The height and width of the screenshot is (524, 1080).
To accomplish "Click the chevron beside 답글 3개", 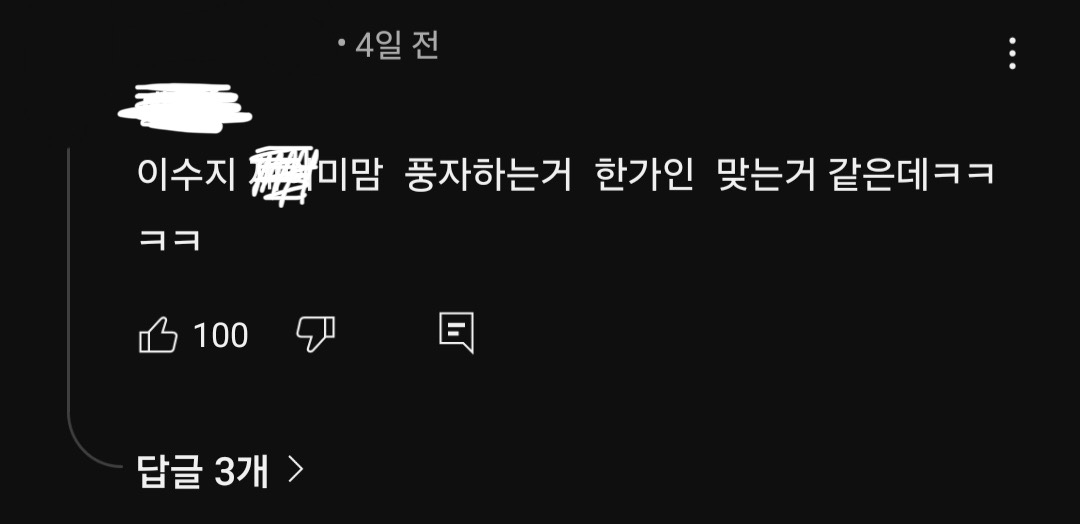I will point(295,470).
